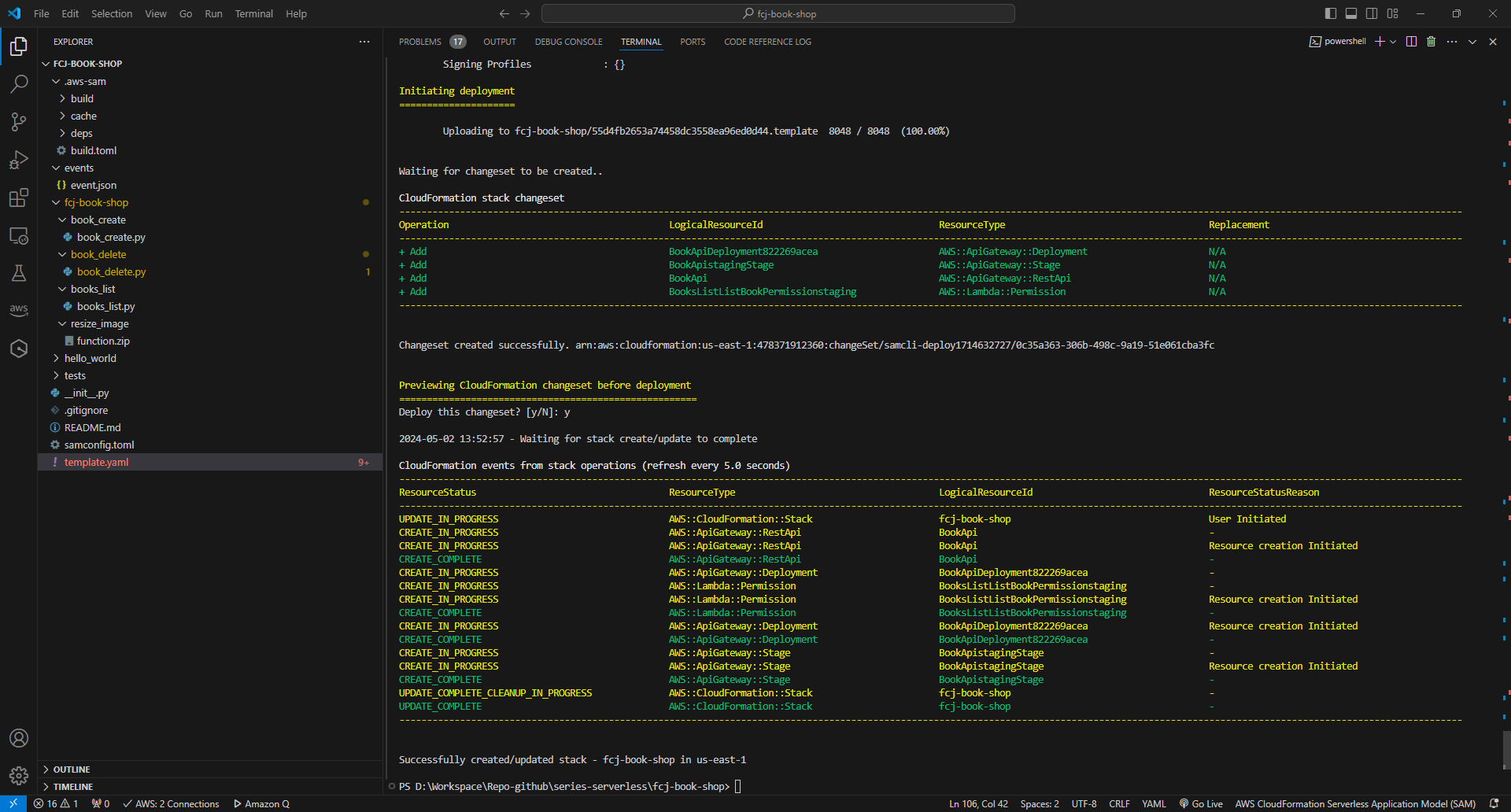Click the terminal vertical scrollbar
Screen dimensions: 1511x812
(1506, 751)
